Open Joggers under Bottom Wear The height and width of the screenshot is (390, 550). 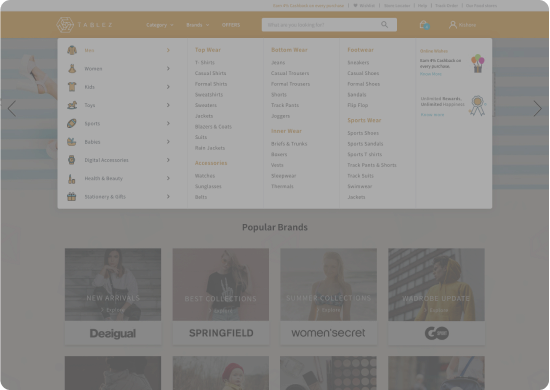click(281, 116)
